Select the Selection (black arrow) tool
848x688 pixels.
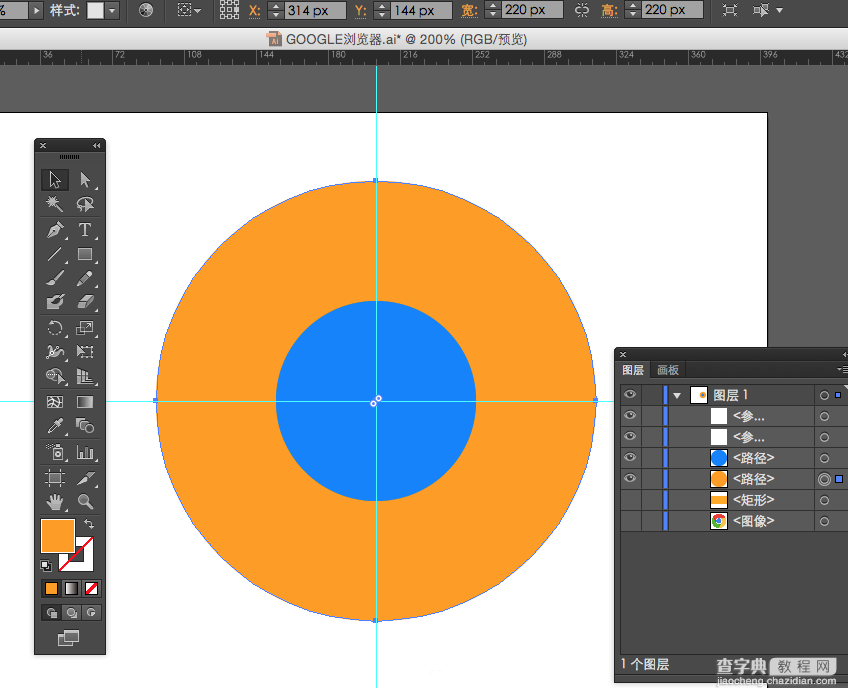(55, 180)
